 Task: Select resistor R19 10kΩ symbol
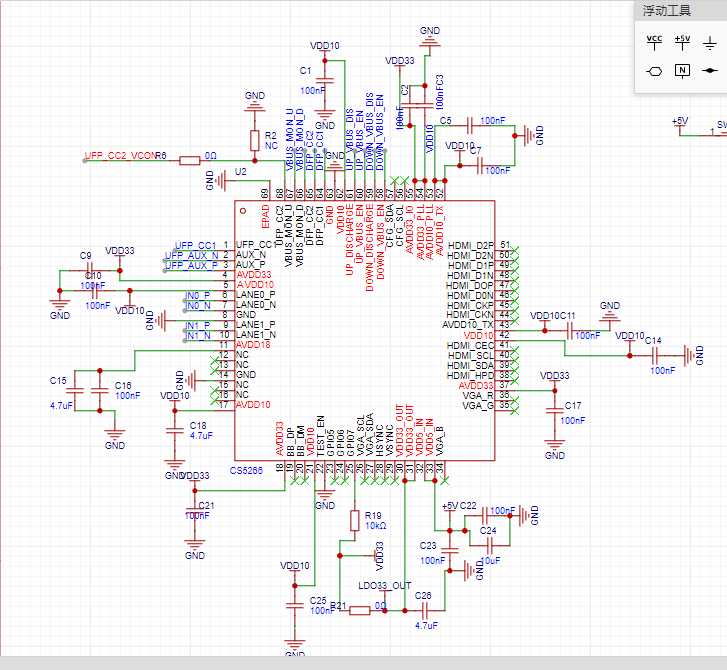355,521
